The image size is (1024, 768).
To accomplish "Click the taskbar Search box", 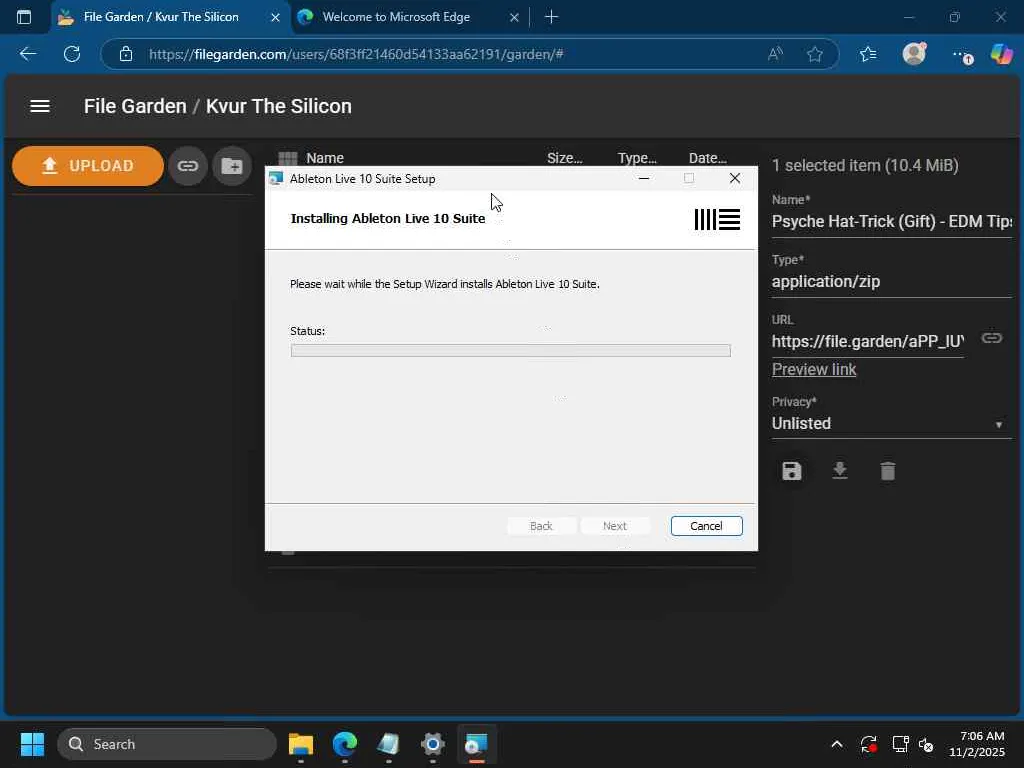I will coord(167,744).
